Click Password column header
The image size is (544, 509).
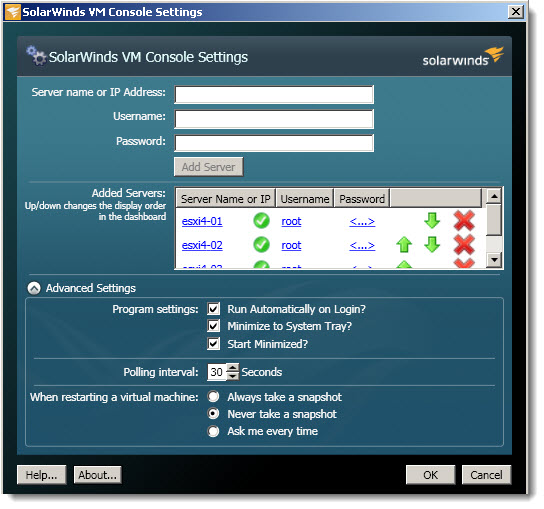point(362,198)
